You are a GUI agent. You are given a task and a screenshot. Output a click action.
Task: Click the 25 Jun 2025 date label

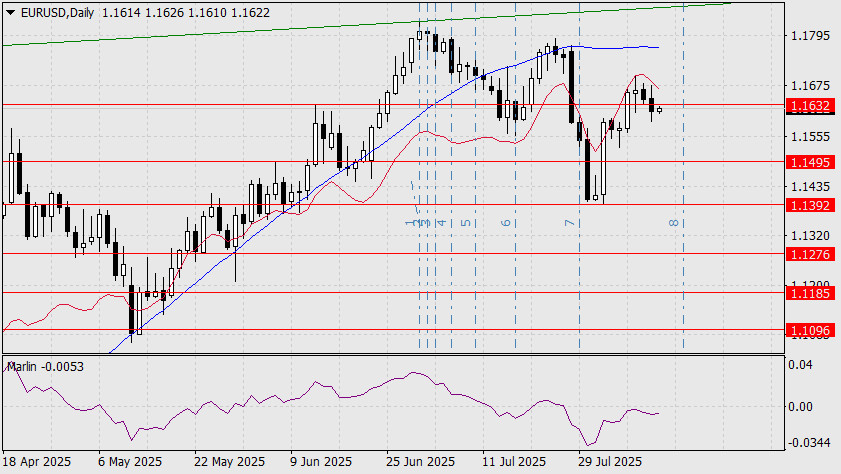420,462
